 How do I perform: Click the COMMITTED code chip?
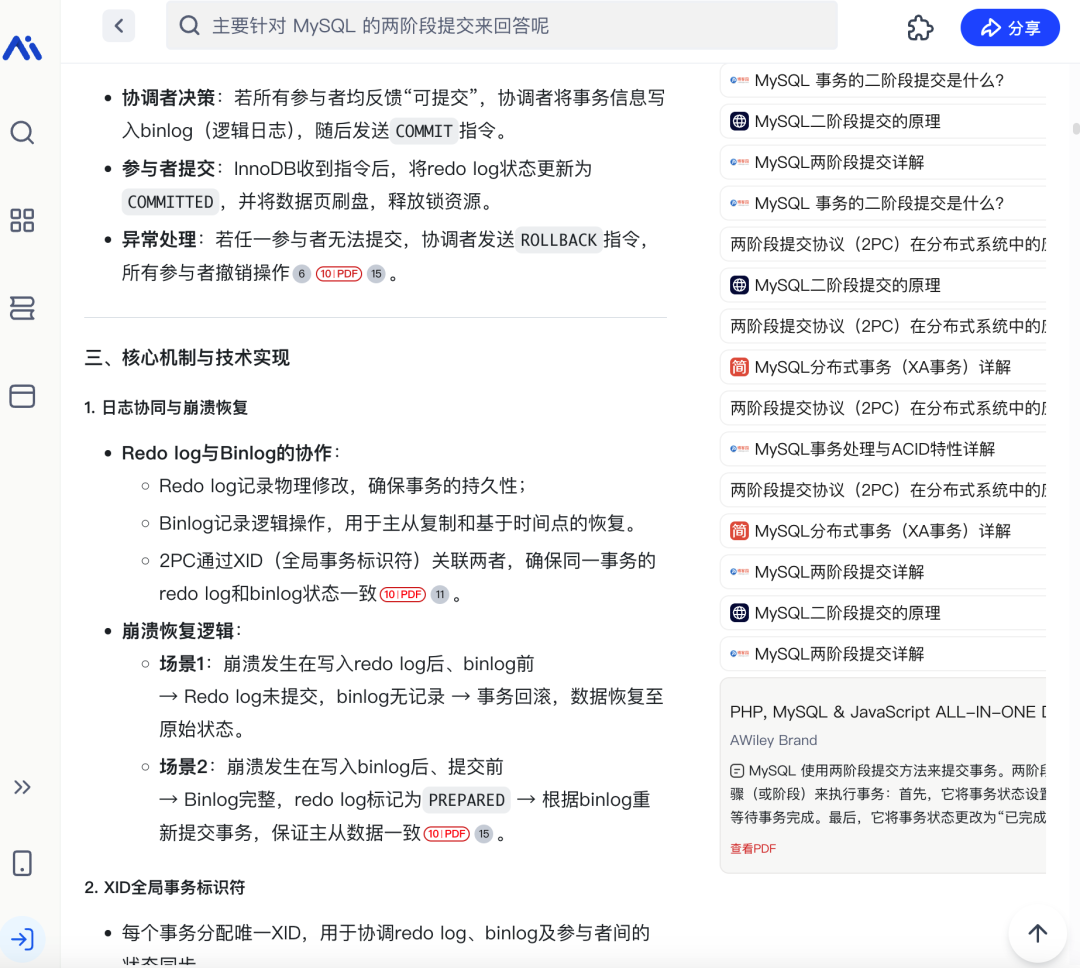tap(170, 202)
